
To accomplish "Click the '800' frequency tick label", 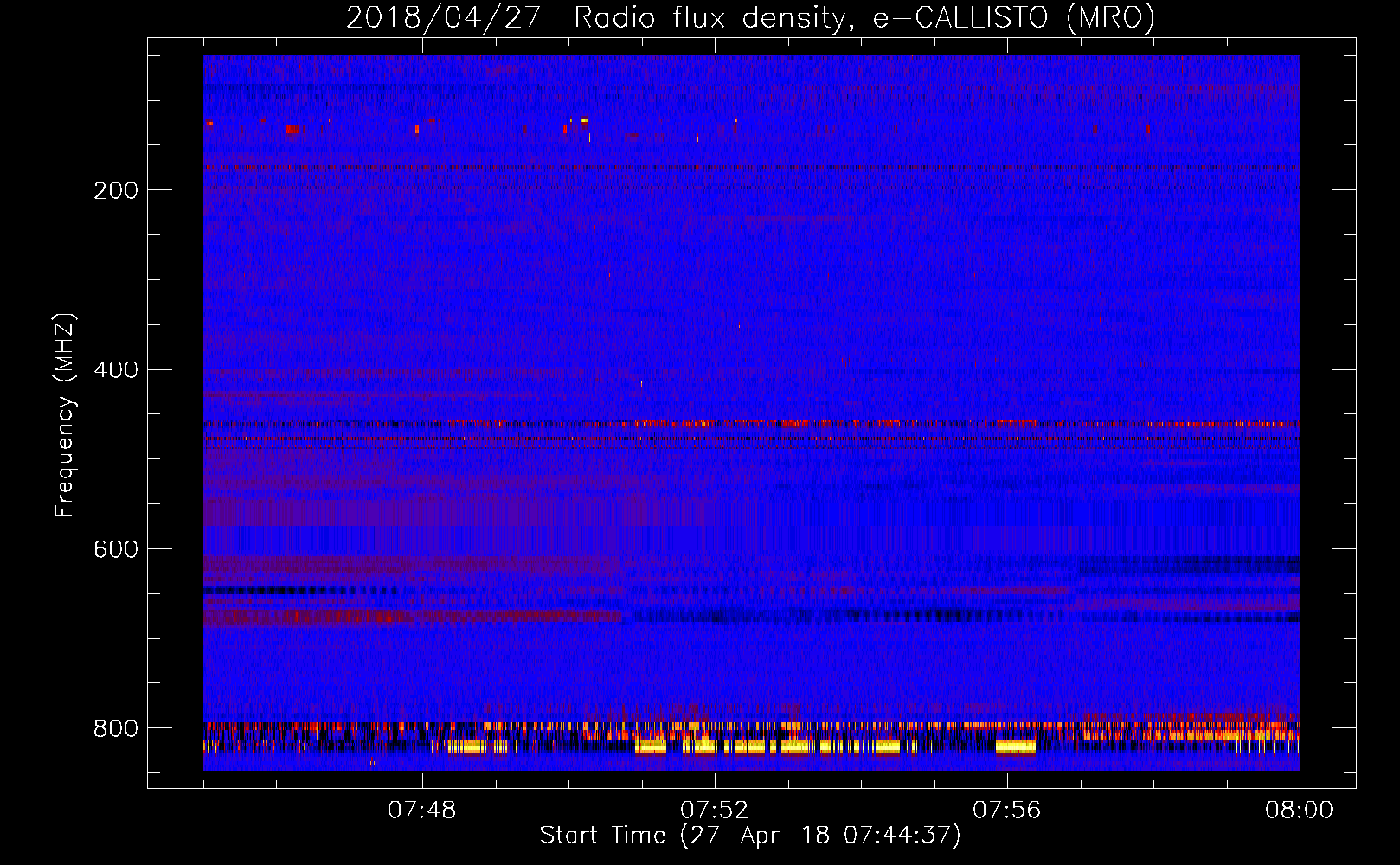I will coord(116,728).
